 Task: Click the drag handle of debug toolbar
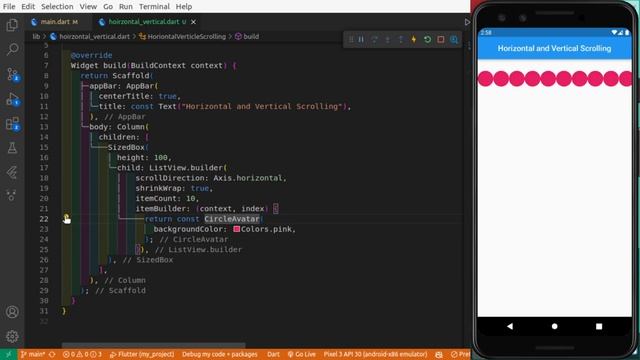coord(351,40)
